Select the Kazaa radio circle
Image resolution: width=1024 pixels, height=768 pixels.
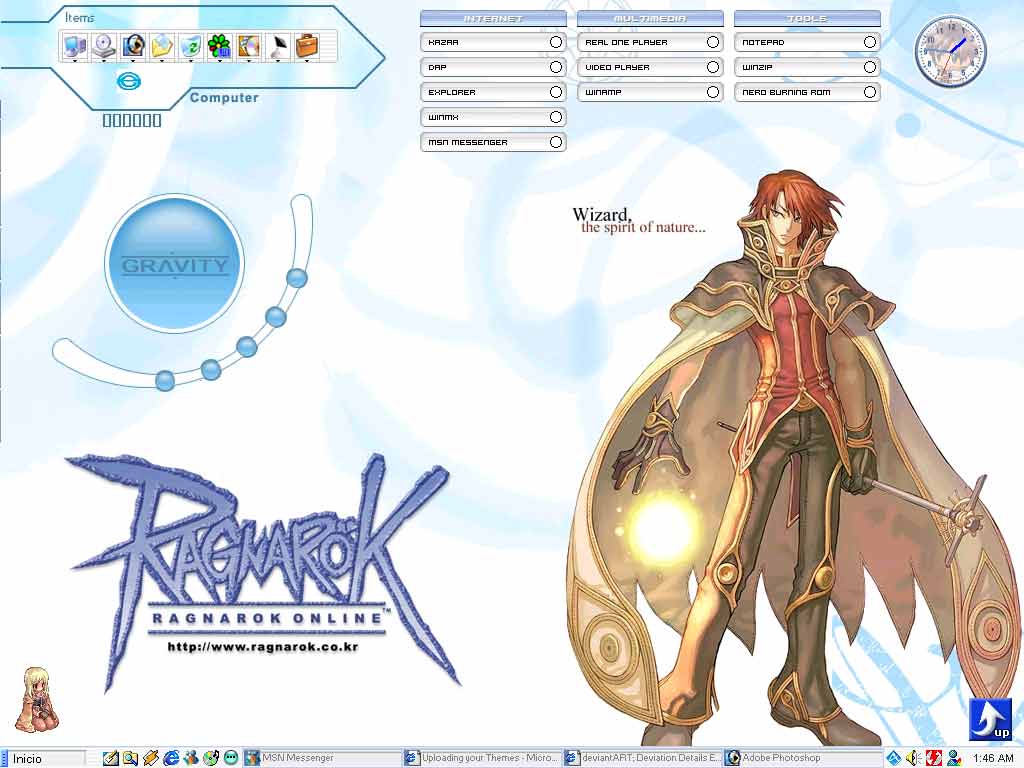556,42
